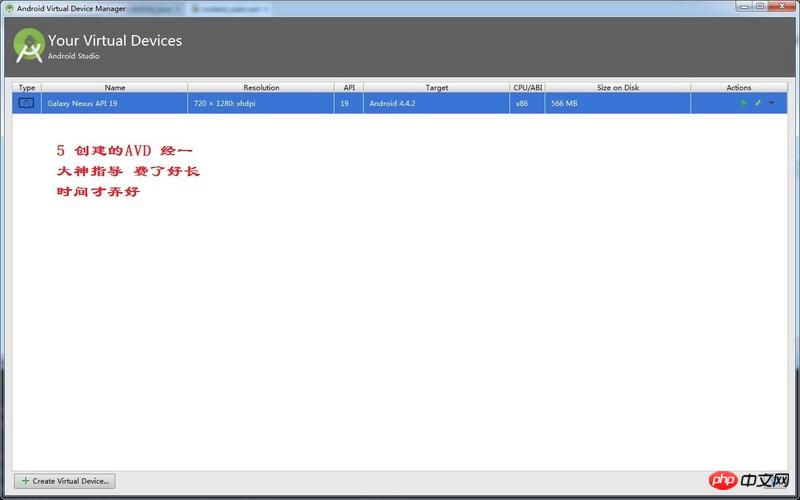The width and height of the screenshot is (800, 500).
Task: Click the Android Studio logo in header
Action: click(29, 47)
